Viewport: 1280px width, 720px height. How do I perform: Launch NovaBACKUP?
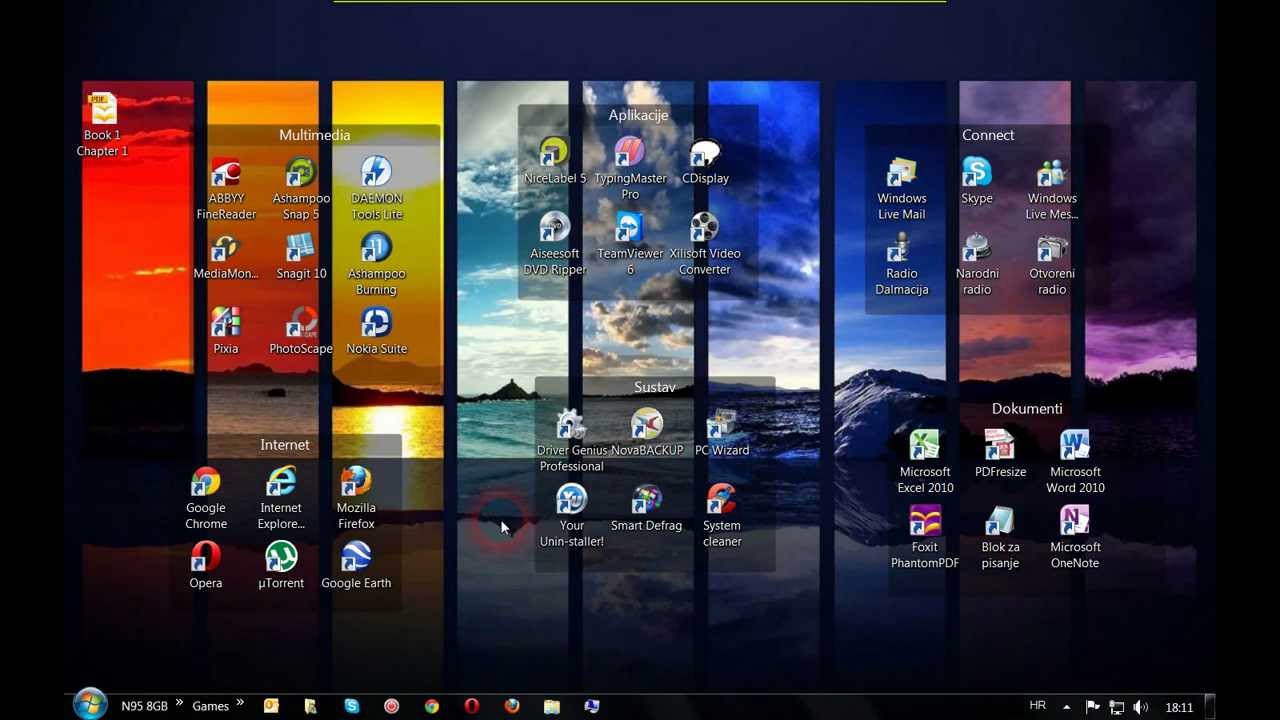tap(646, 433)
